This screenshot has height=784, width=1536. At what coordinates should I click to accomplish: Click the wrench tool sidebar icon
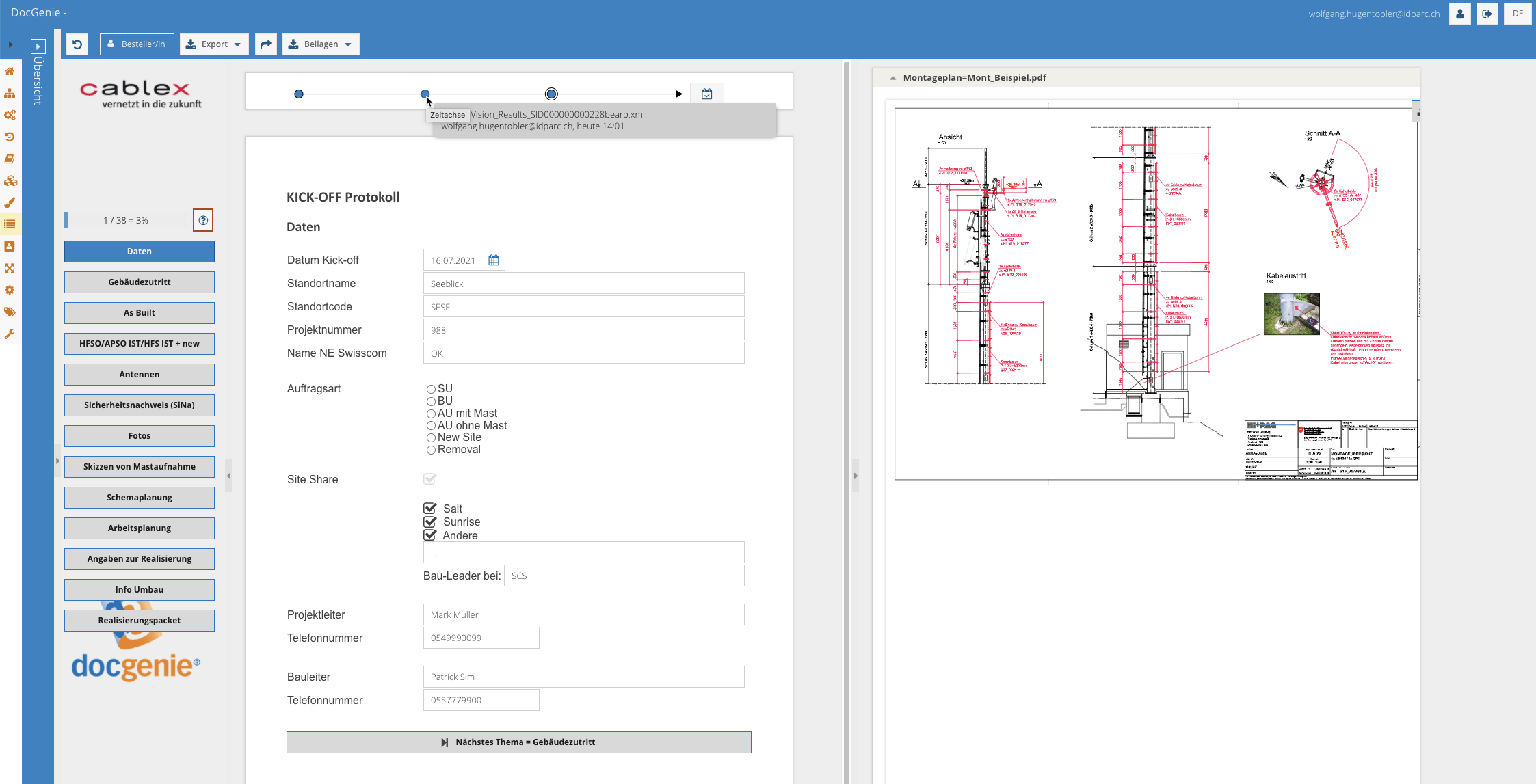click(x=10, y=334)
